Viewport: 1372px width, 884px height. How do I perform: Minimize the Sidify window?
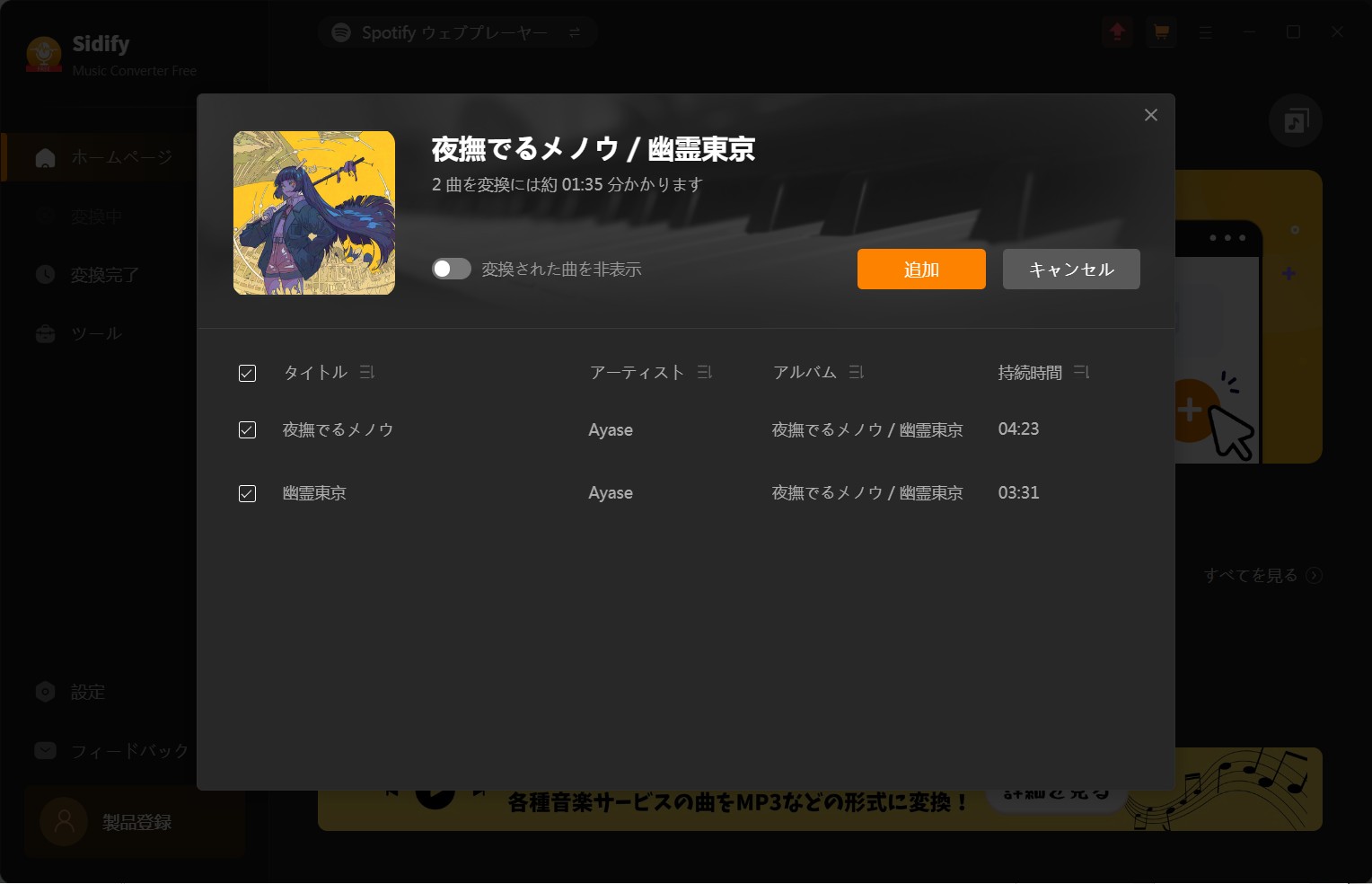1249,32
